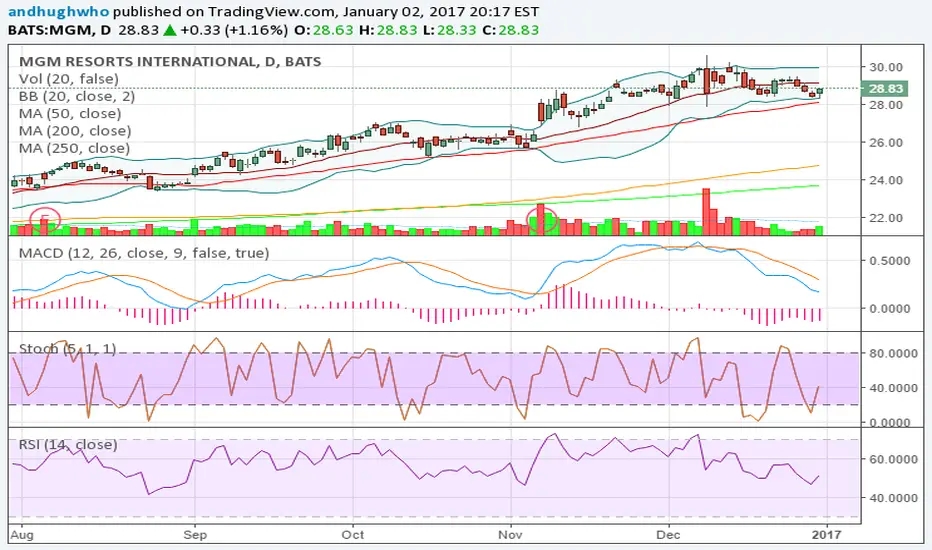
Task: Click the RSI (14, close) indicator label
Action: point(68,445)
